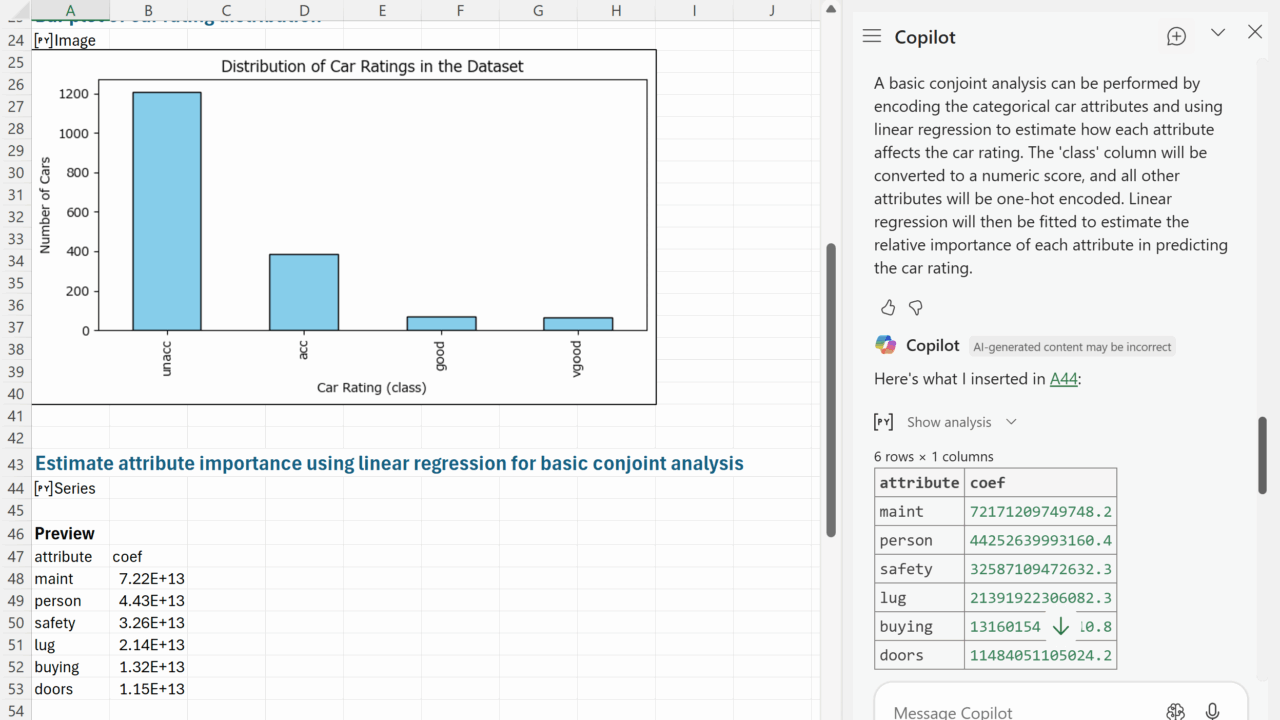Image resolution: width=1280 pixels, height=720 pixels.
Task: Select the 'buying' cell in row 52
Action: (70, 667)
